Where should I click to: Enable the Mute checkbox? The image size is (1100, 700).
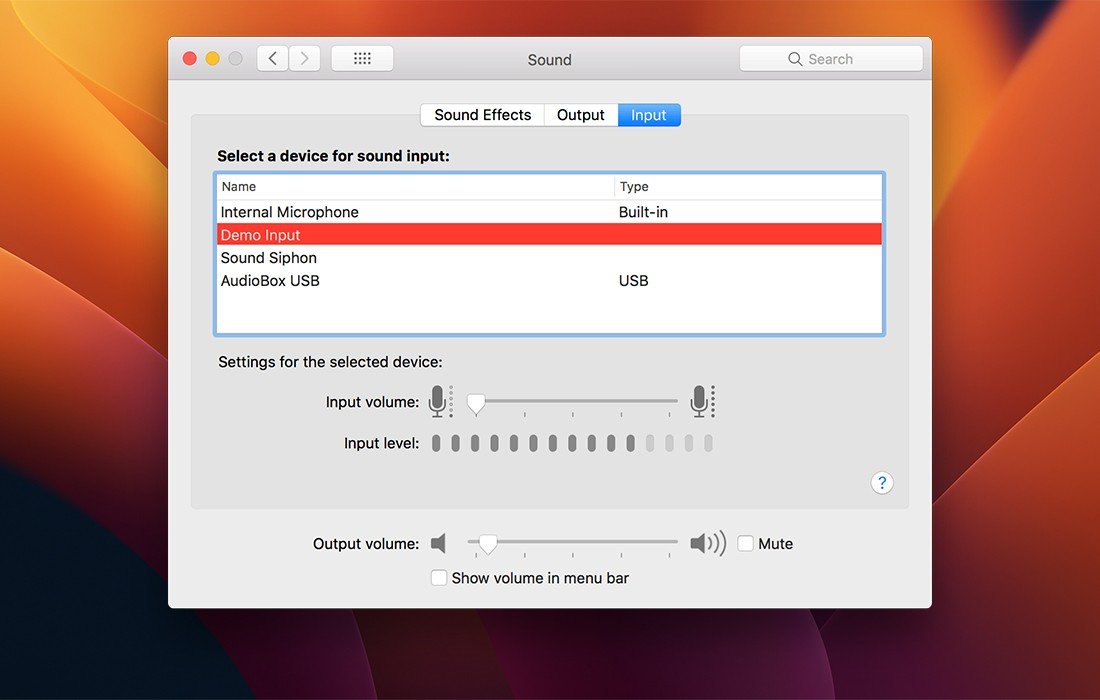[746, 544]
